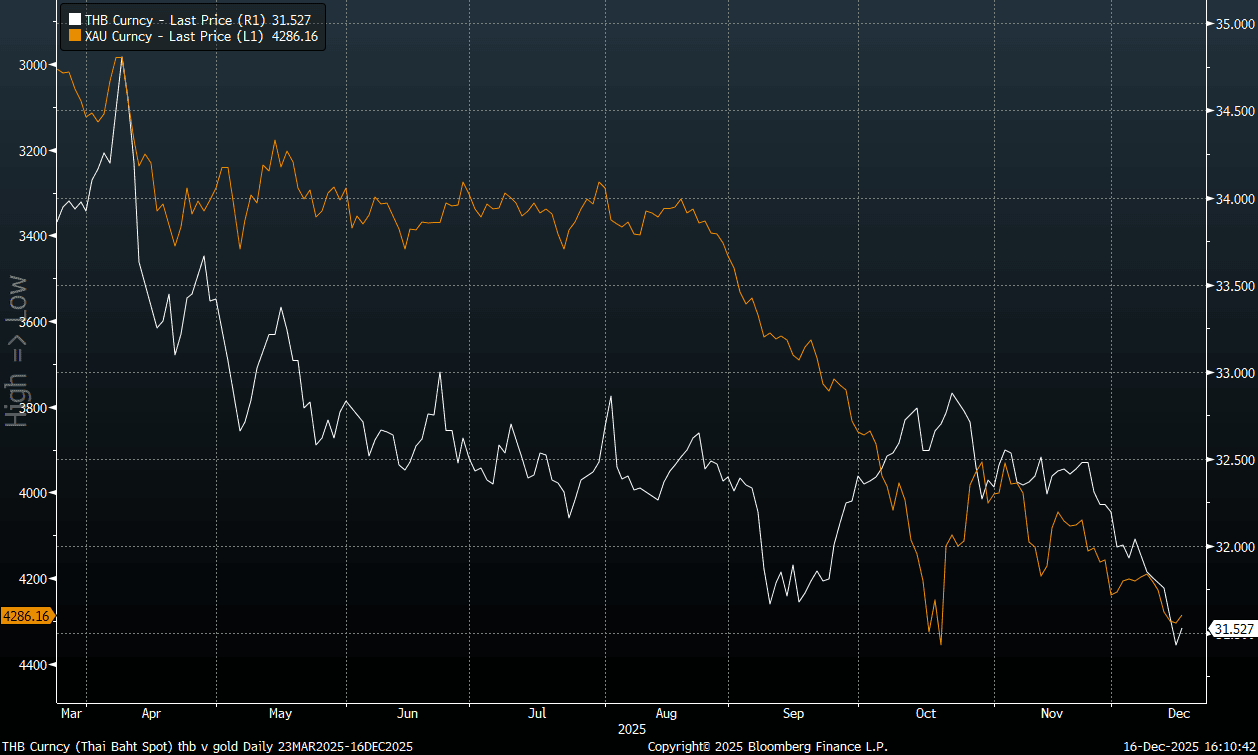Click the orange XAU Curncy legend swatch
Screen dimensions: 1258x755
74,36
